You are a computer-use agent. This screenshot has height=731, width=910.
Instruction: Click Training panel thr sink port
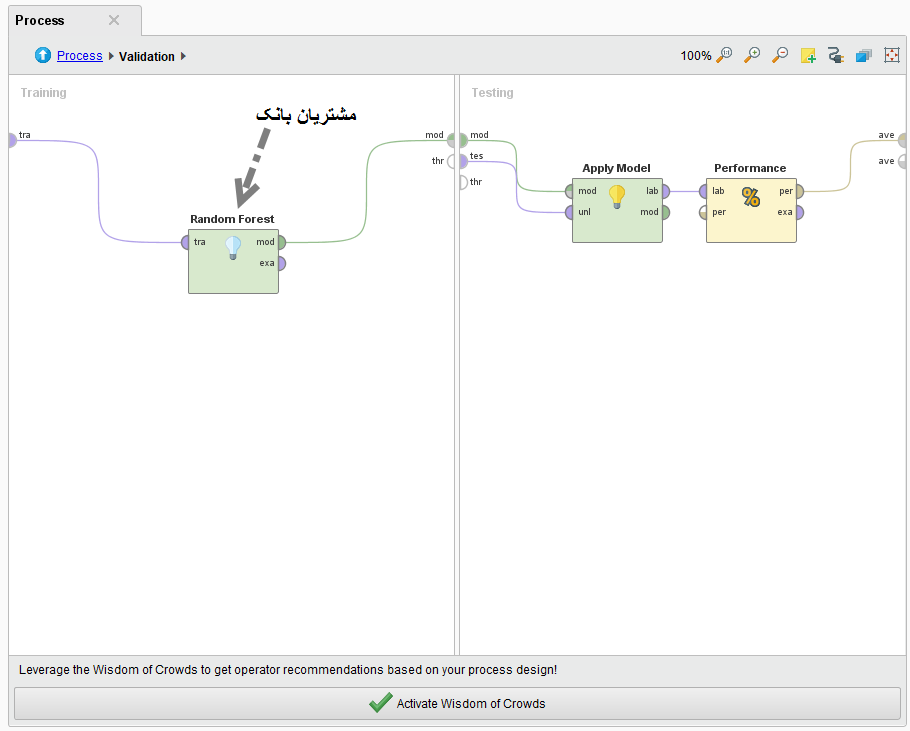click(450, 161)
